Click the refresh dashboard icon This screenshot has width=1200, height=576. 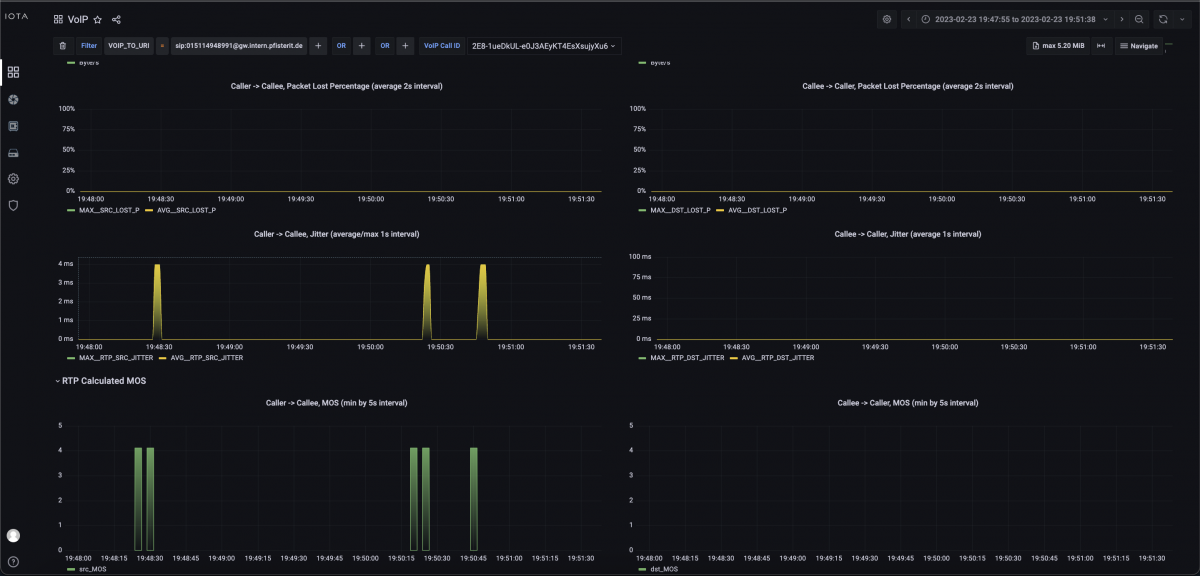1163,19
